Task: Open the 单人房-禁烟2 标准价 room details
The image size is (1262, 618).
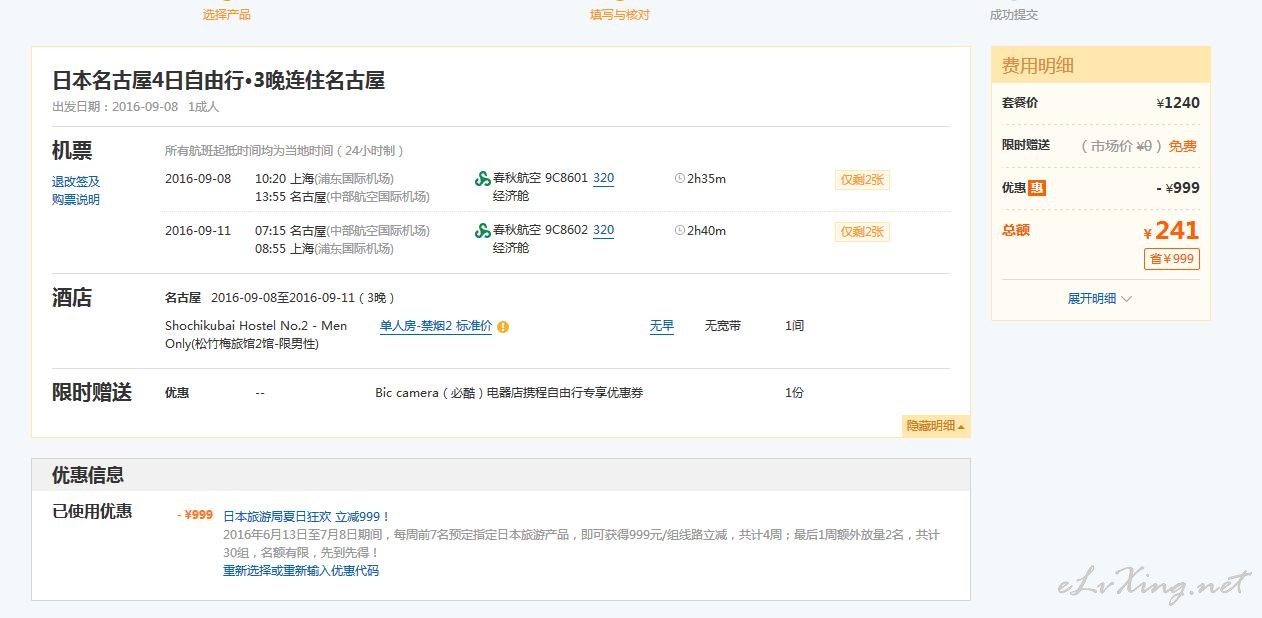Action: tap(435, 326)
